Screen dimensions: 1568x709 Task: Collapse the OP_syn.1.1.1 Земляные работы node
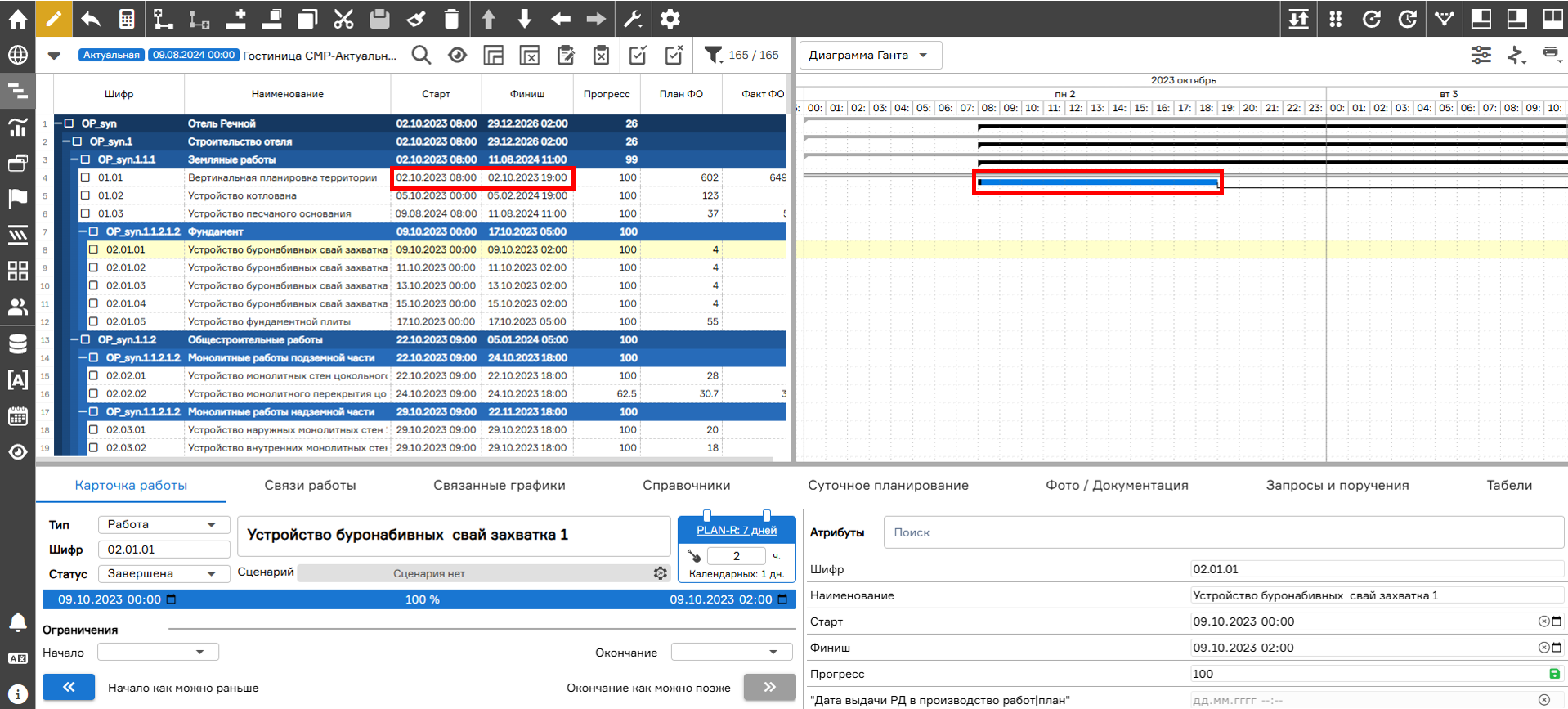[74, 159]
